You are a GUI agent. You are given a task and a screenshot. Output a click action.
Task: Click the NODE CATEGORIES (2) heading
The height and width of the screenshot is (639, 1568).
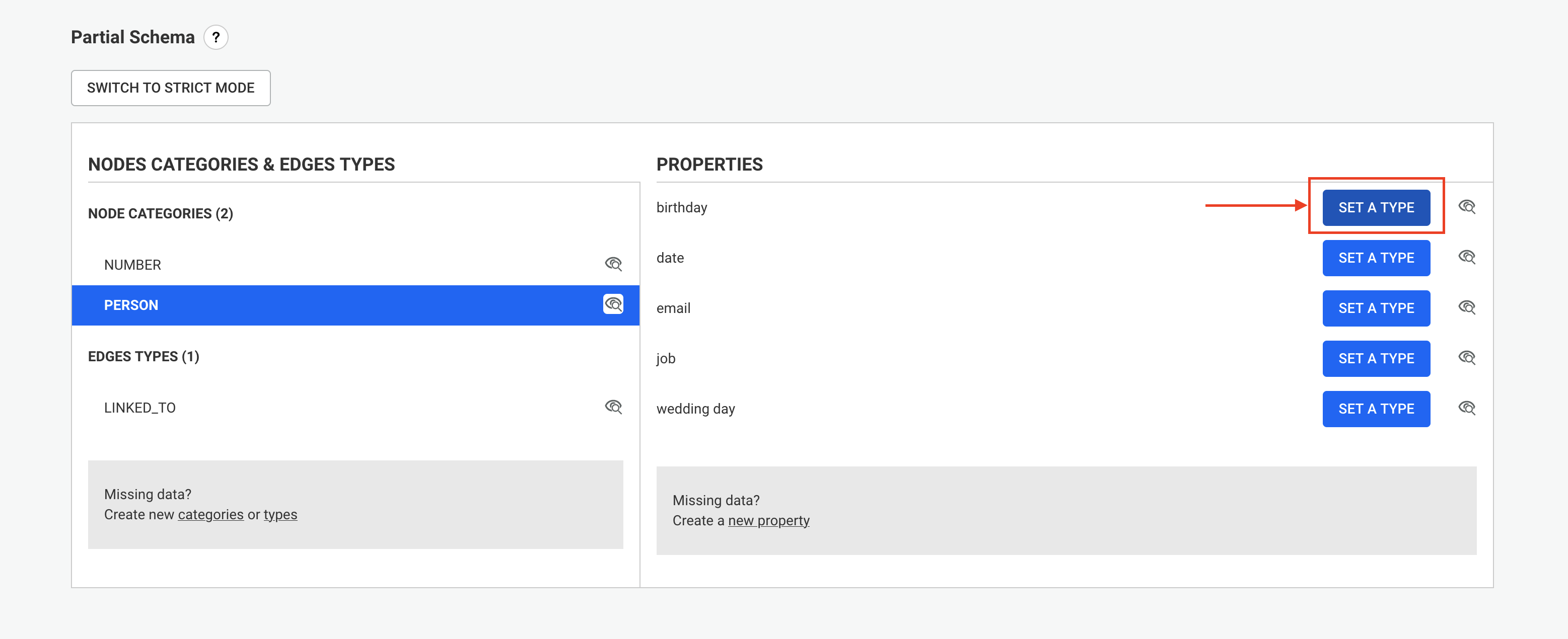tap(160, 213)
